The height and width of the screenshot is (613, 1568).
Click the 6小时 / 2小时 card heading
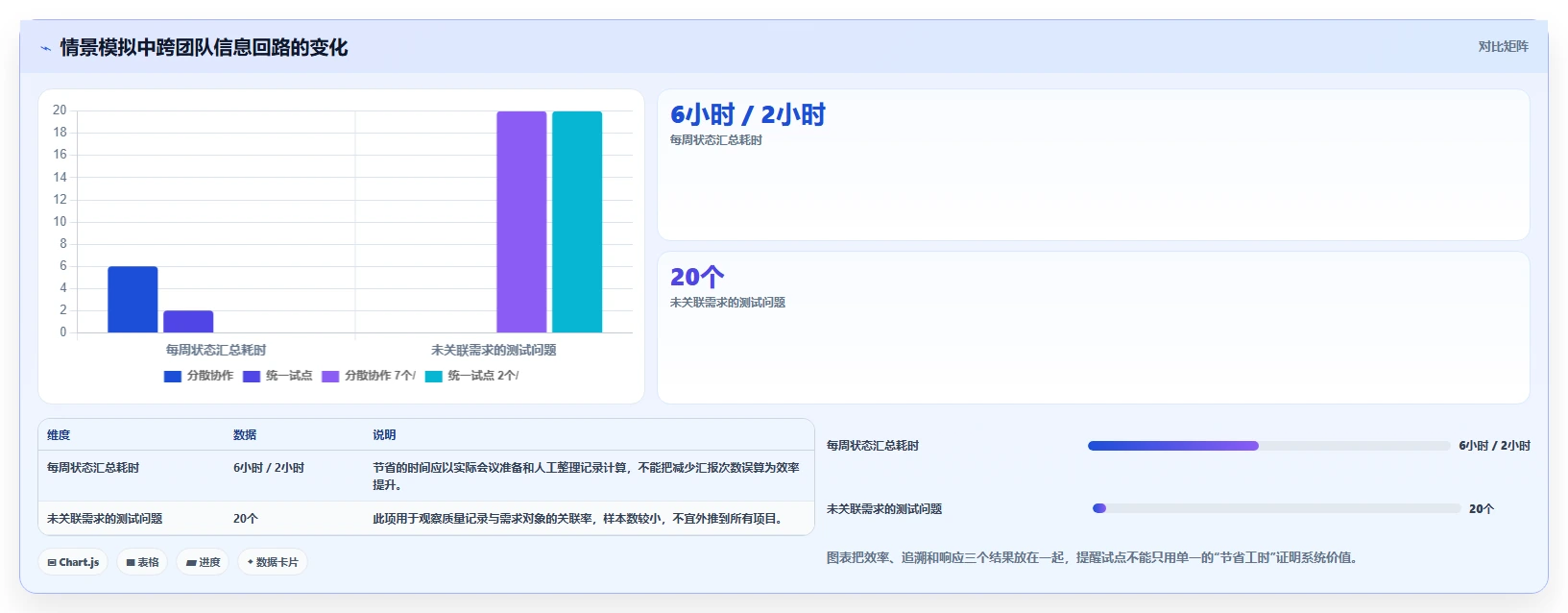click(x=747, y=115)
